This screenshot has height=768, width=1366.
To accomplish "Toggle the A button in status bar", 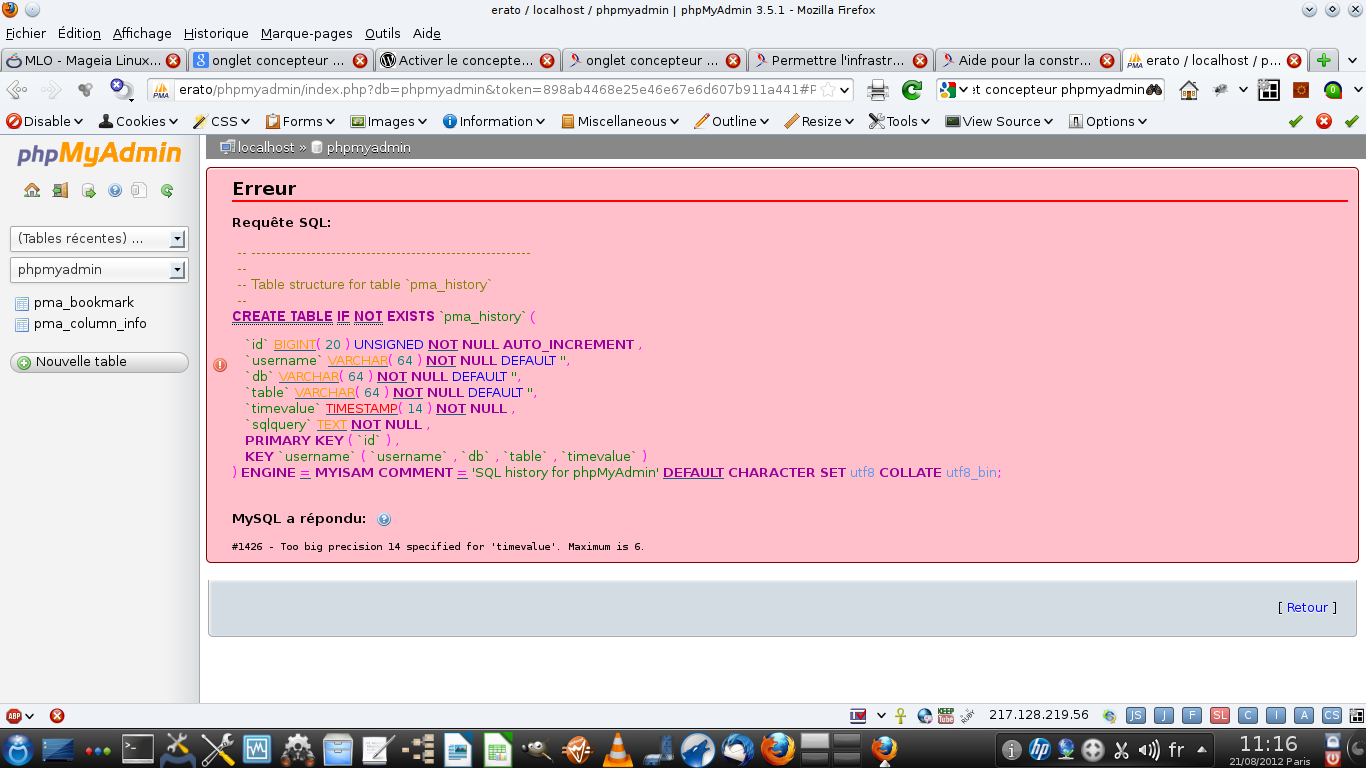I will [1304, 716].
